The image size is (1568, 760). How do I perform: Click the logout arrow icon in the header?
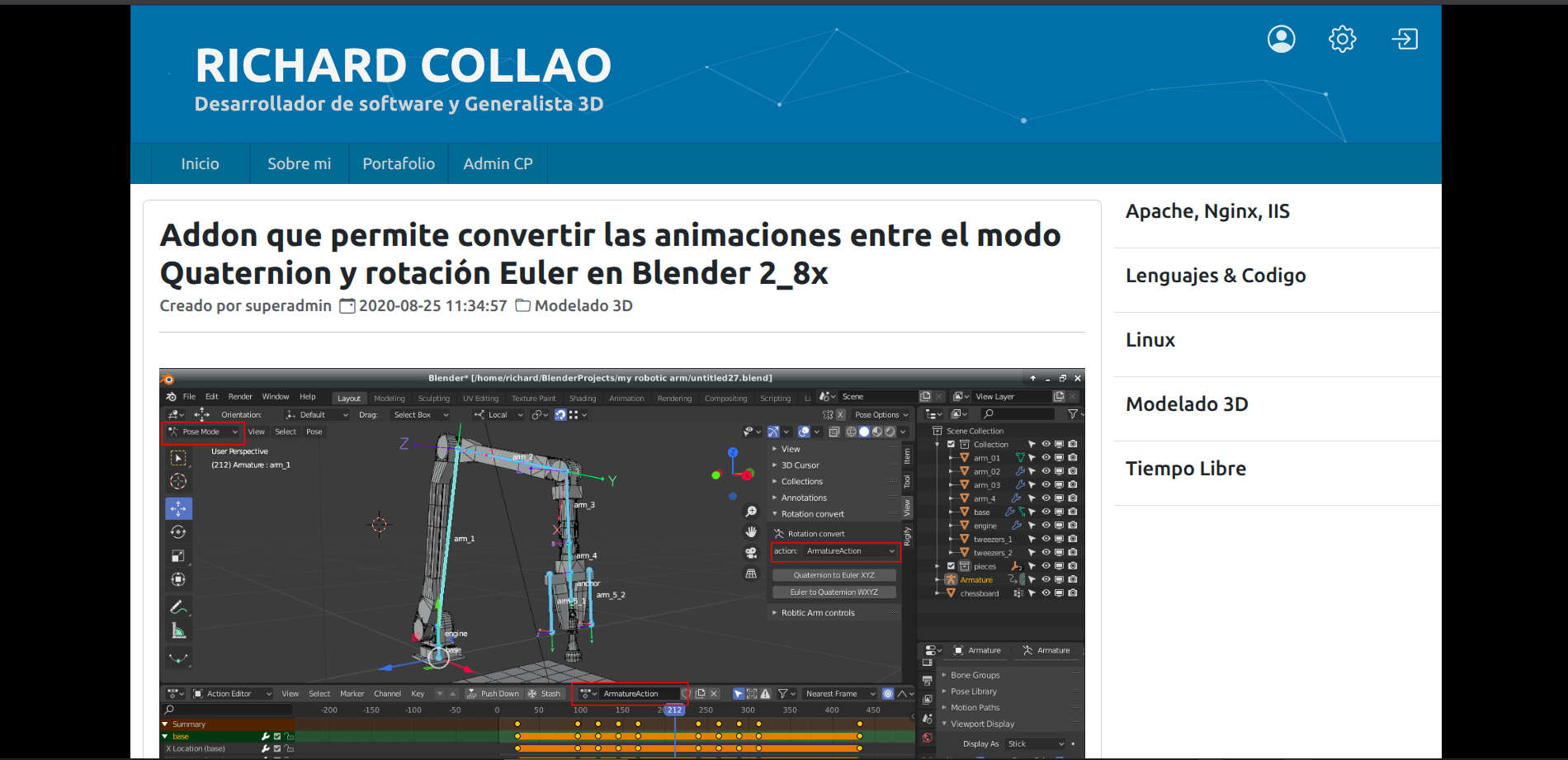pyautogui.click(x=1405, y=39)
